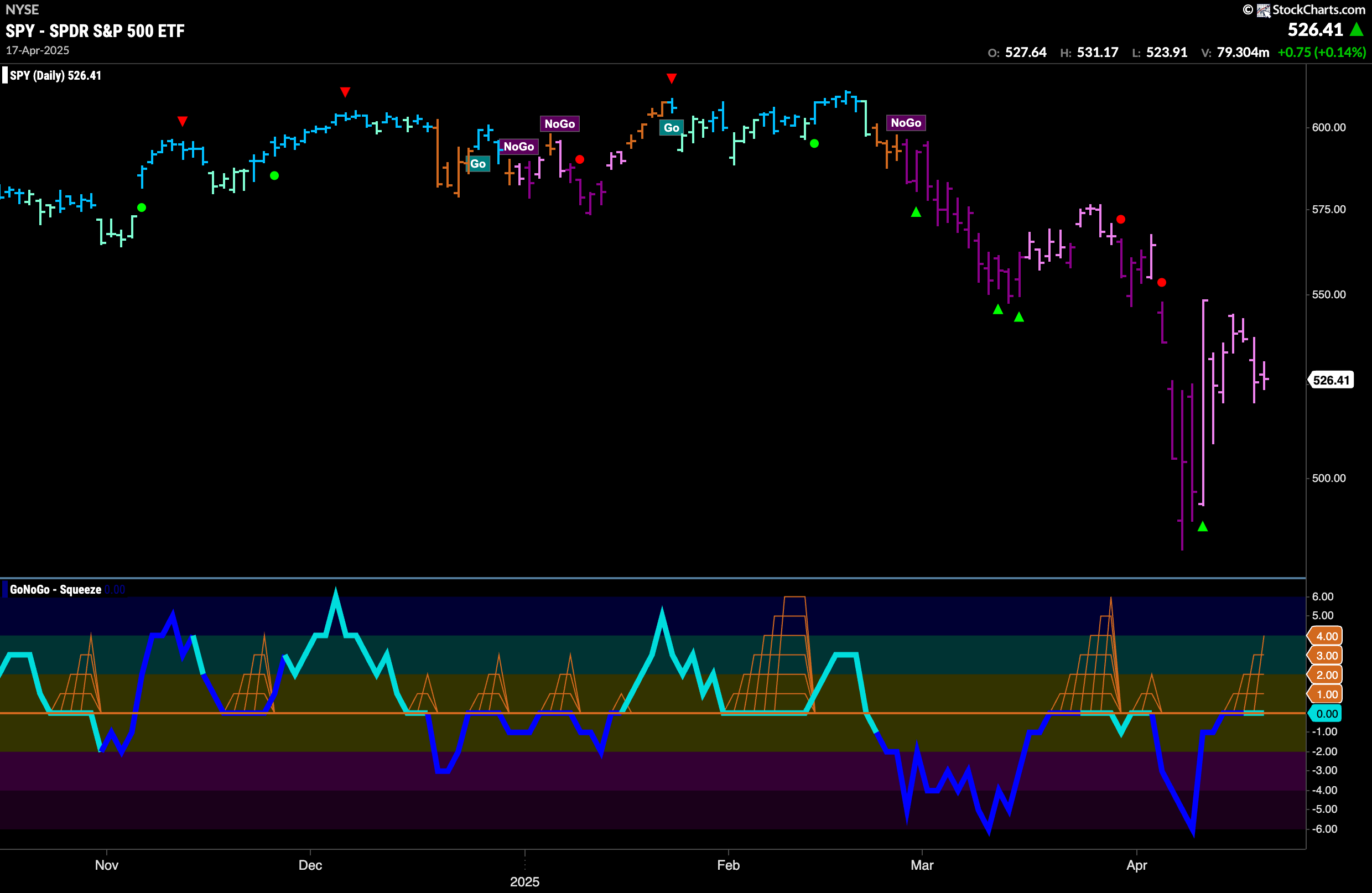Click the GoNoGo - Squeeze indicator label
The height and width of the screenshot is (893, 1372).
click(x=55, y=589)
